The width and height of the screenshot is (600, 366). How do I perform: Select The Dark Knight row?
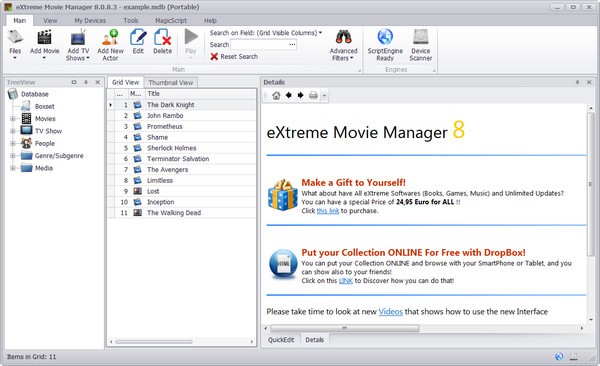182,105
